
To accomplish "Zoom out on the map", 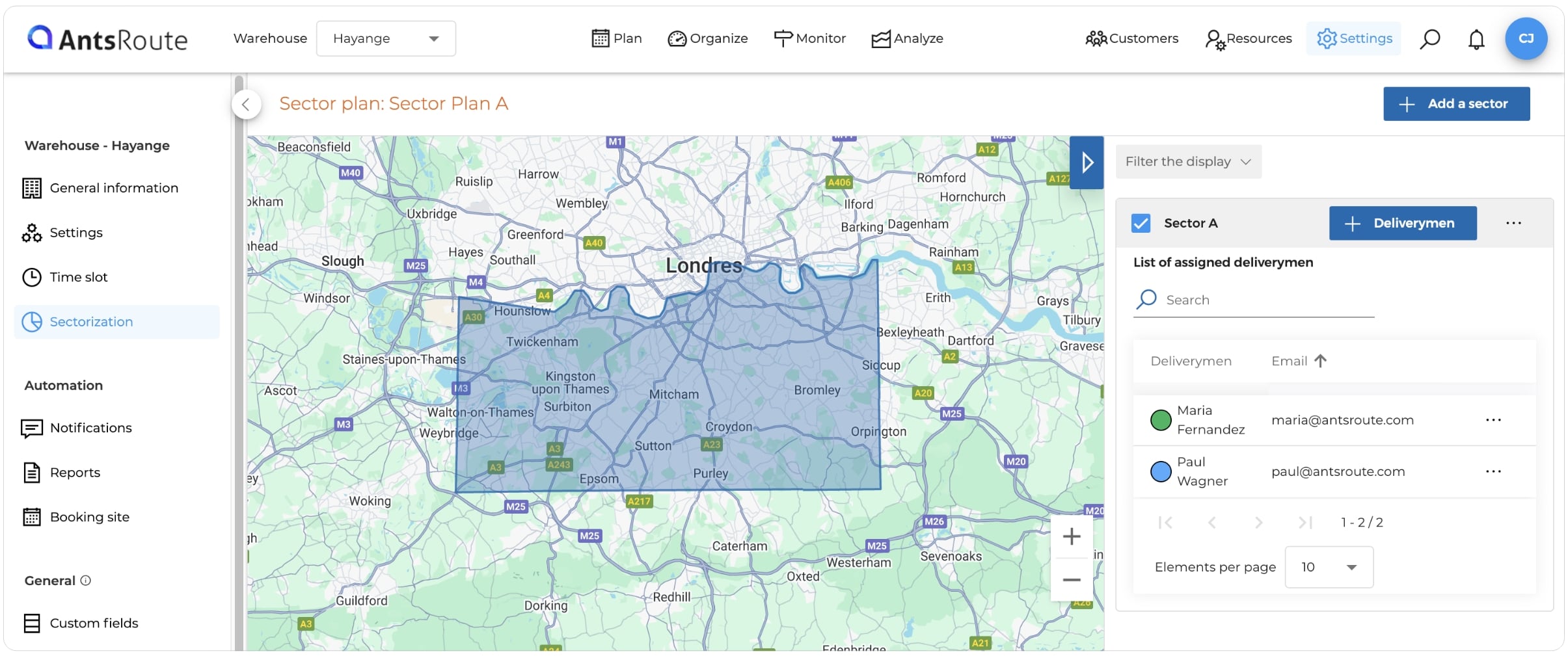I will pos(1072,579).
